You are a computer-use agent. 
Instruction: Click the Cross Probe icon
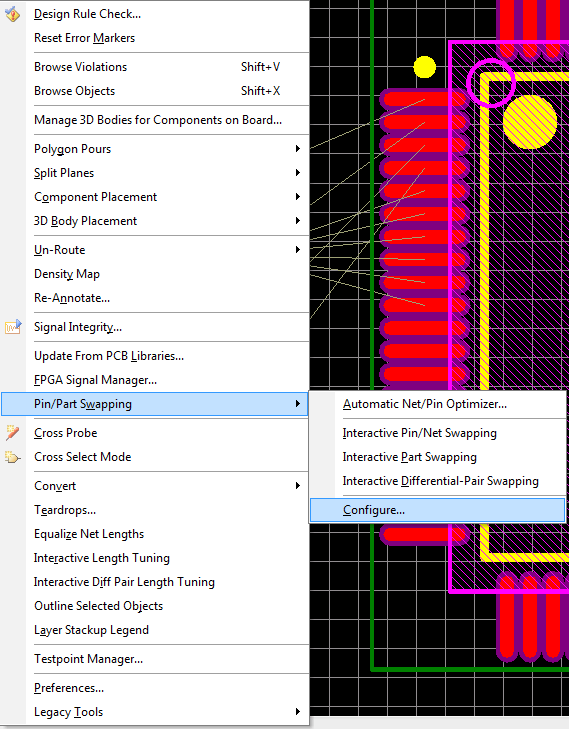13,433
